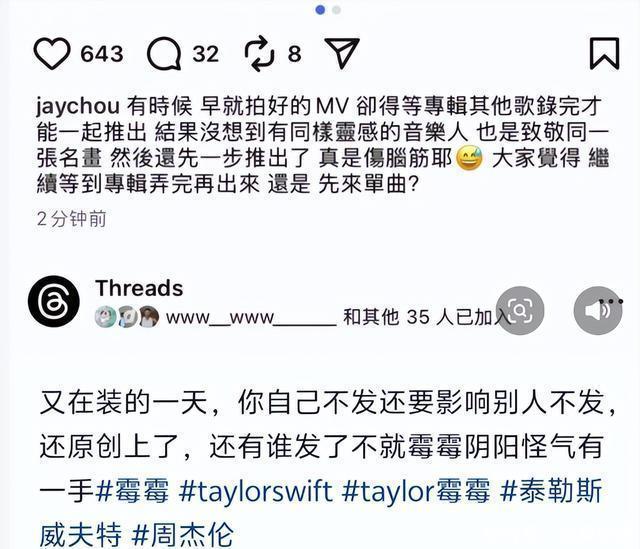Screen dimensions: 640x549
Task: Select the first carousel page dot
Action: coord(320,10)
